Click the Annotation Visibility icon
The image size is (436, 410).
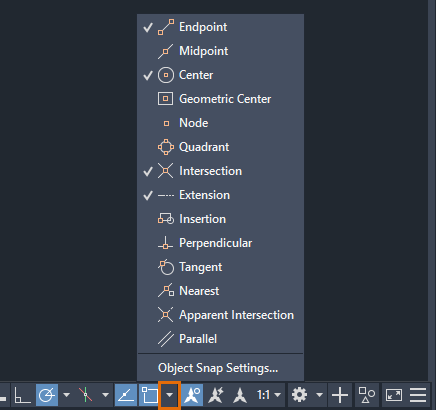tap(192, 395)
